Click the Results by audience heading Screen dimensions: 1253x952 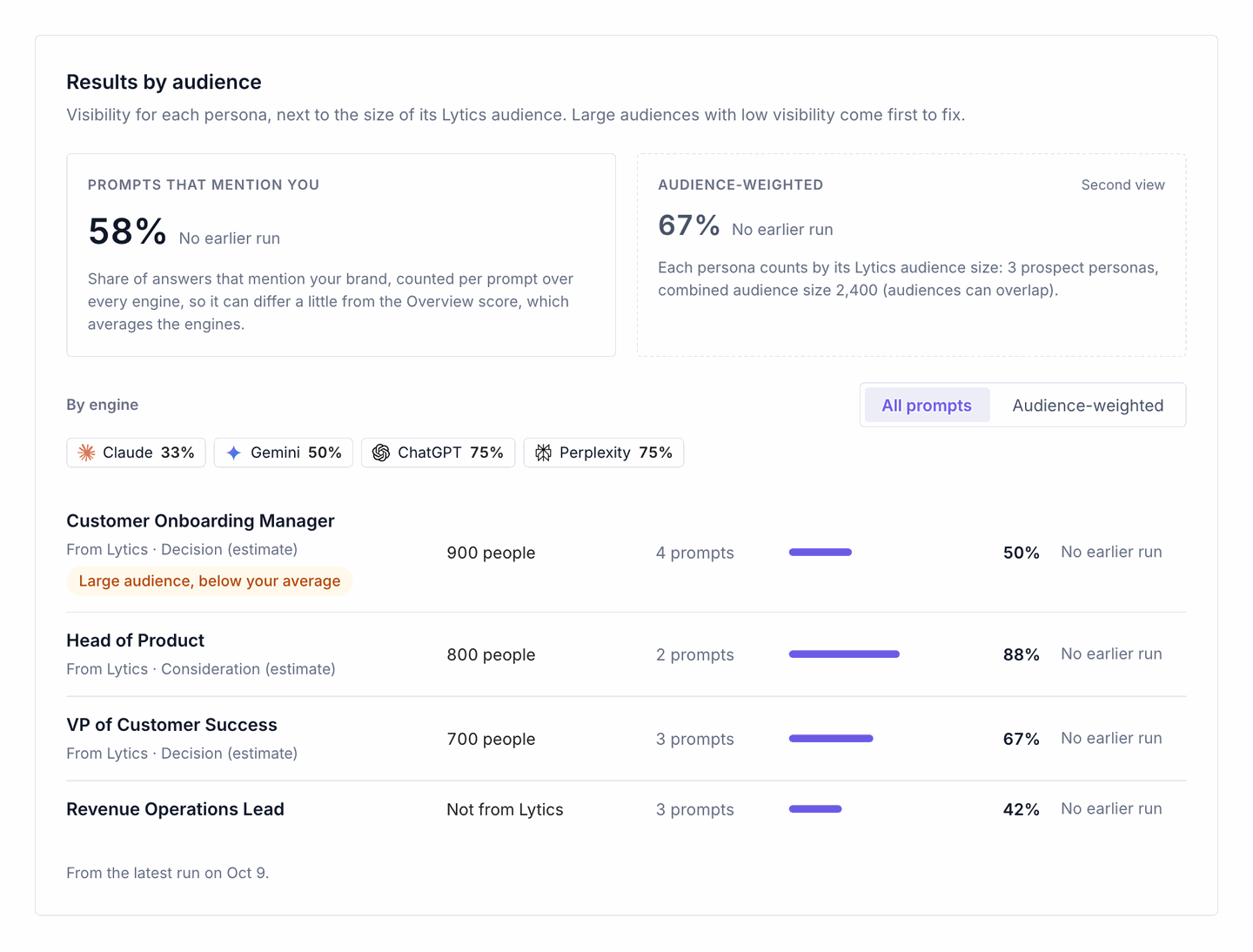click(164, 82)
